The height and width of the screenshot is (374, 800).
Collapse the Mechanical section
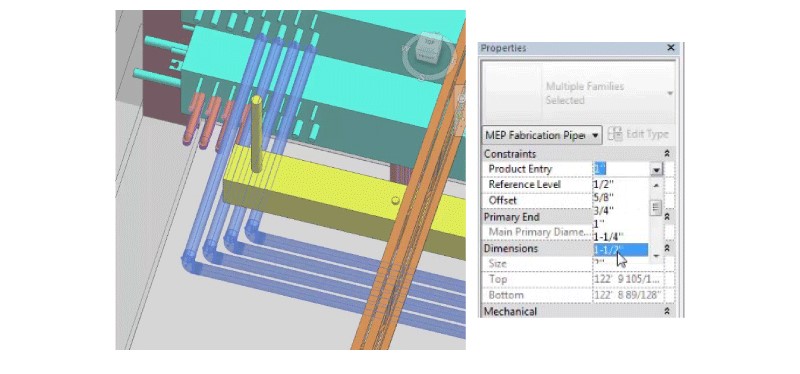point(666,311)
